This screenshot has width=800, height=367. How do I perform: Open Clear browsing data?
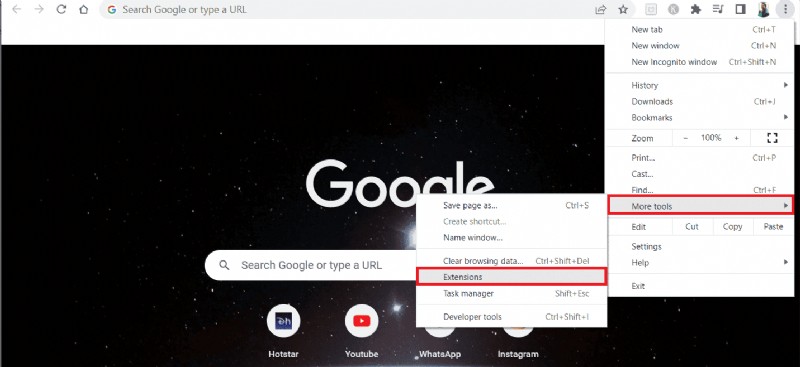tap(512, 261)
